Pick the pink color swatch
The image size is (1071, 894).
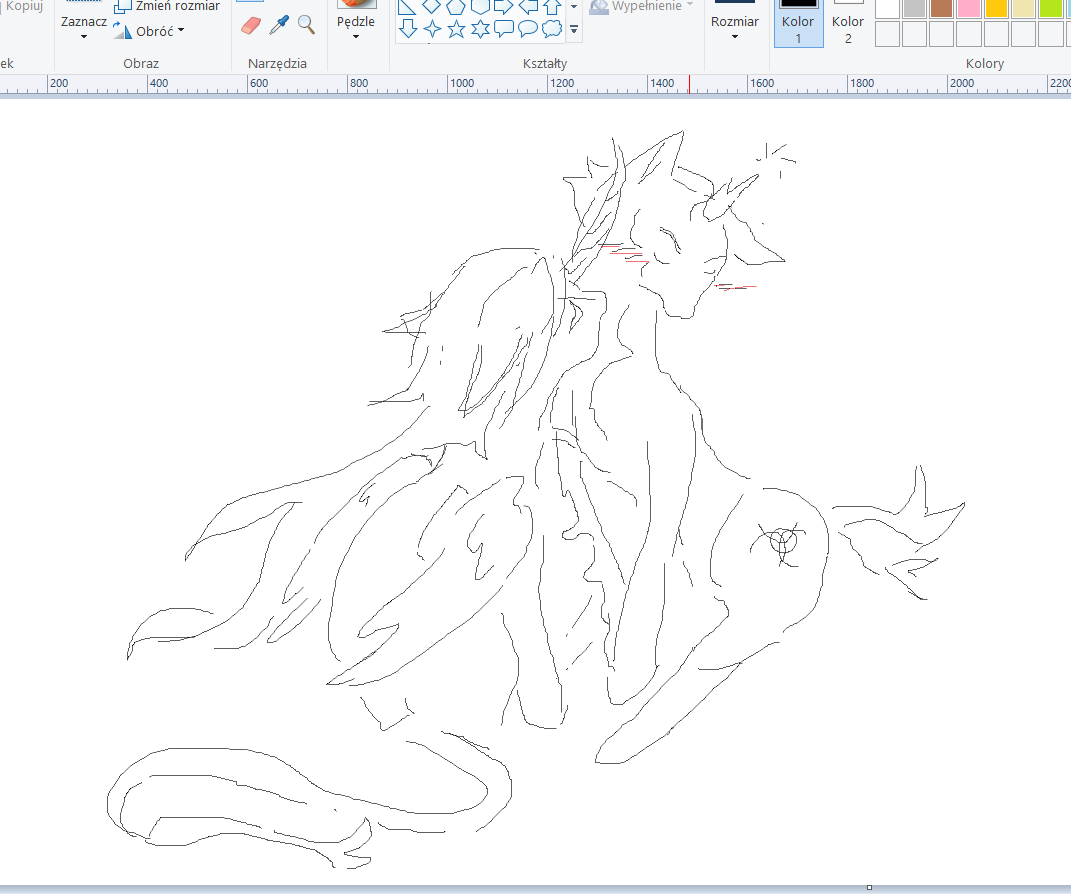[x=969, y=8]
